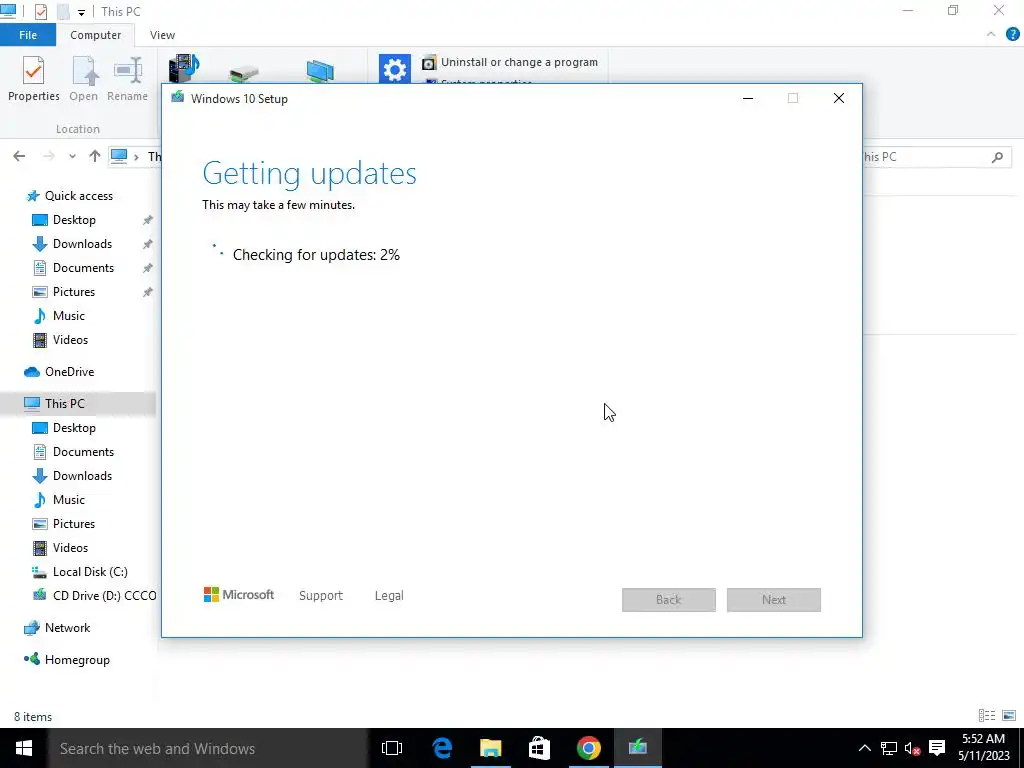
Task: Select Quick access in navigation pane
Action: coord(78,196)
